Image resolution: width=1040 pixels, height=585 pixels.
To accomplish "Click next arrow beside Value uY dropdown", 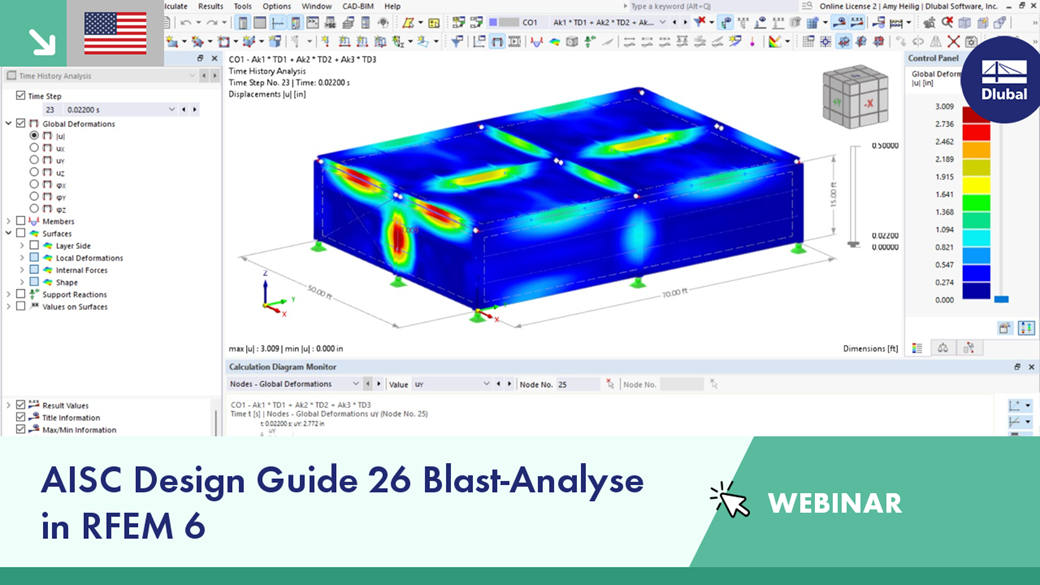I will point(509,384).
